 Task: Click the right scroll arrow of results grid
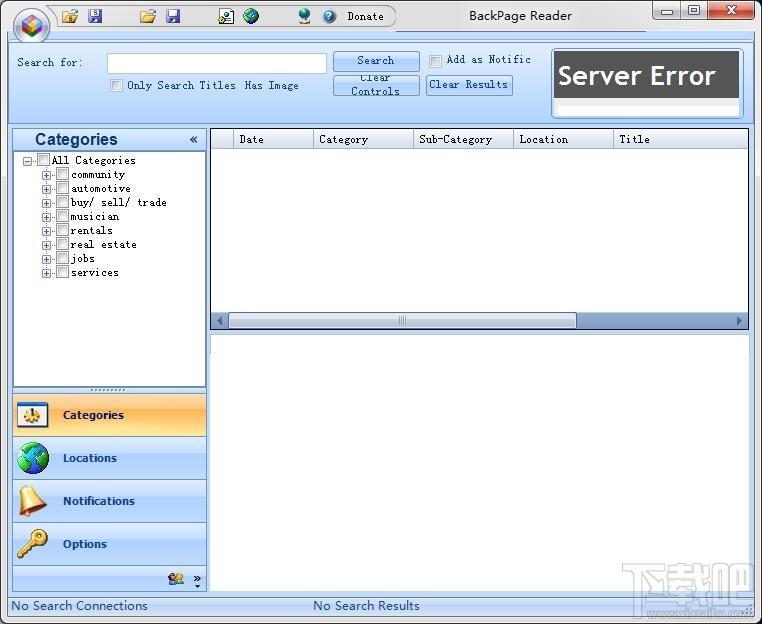click(x=739, y=321)
